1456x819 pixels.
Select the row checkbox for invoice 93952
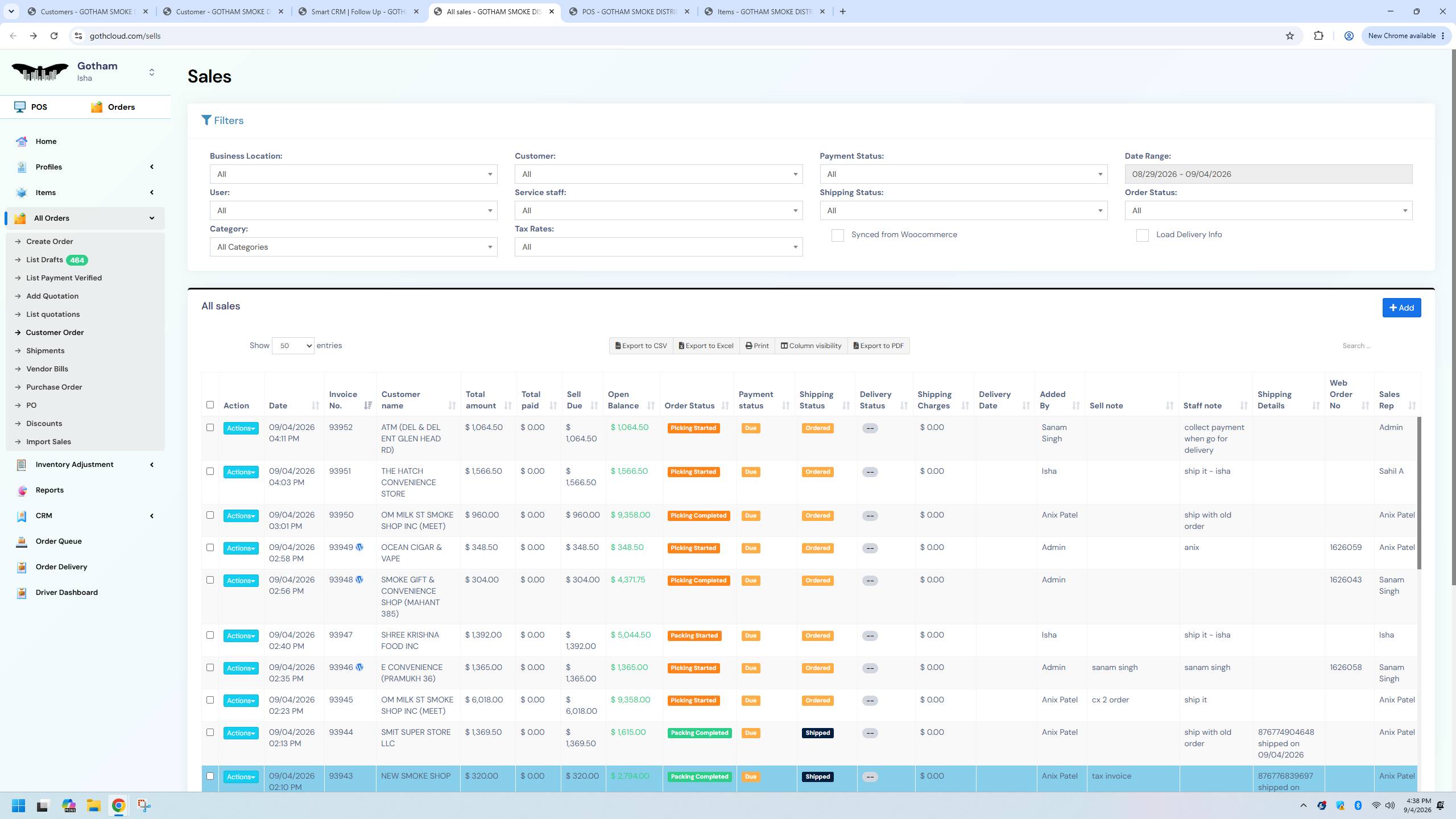tap(210, 428)
